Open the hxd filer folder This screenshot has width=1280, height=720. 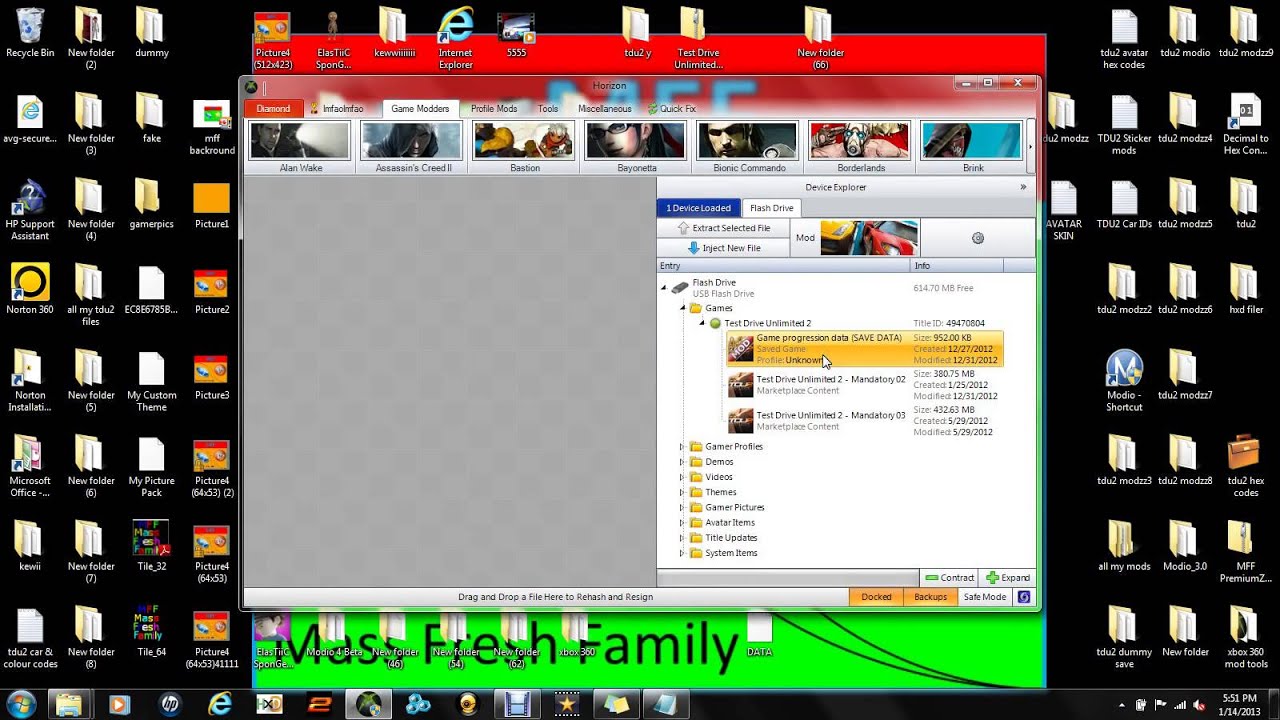pos(1245,289)
